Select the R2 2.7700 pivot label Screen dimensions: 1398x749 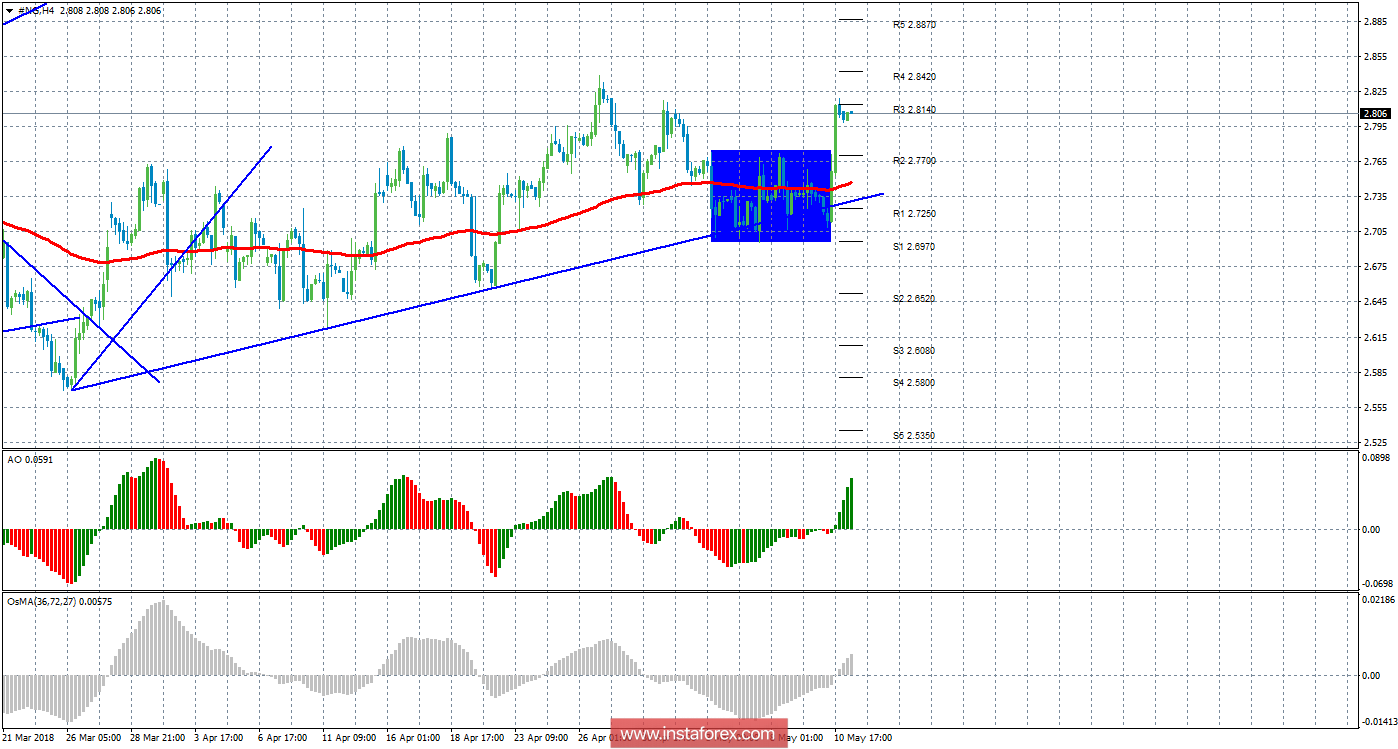coord(914,160)
